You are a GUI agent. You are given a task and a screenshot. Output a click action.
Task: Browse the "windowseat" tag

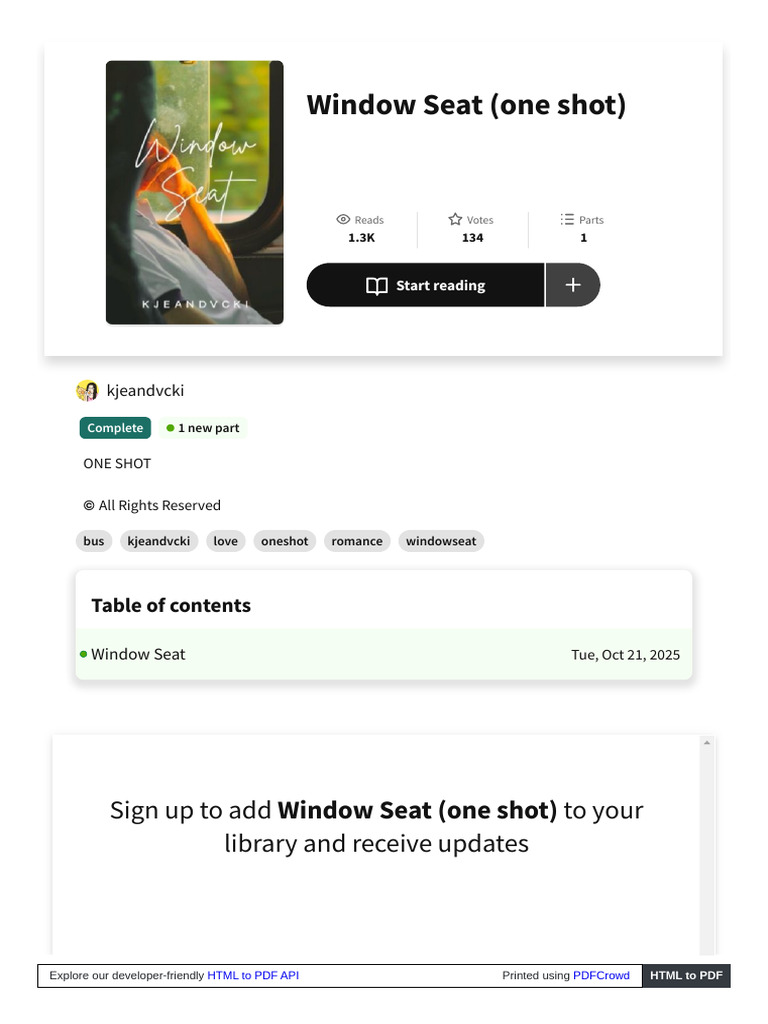[441, 541]
